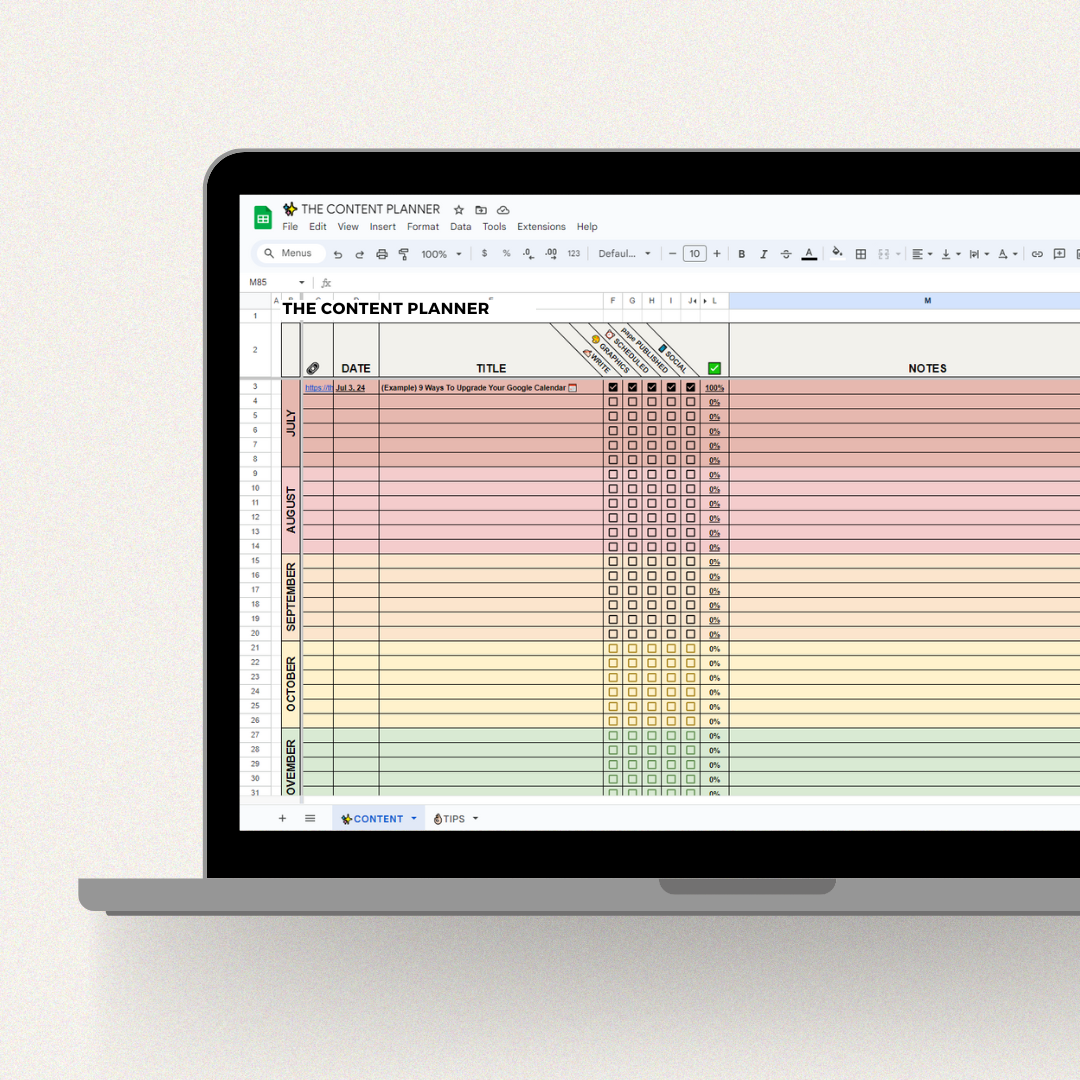Open the Google Sheets home icon
Image resolution: width=1080 pixels, height=1080 pixels.
point(262,218)
